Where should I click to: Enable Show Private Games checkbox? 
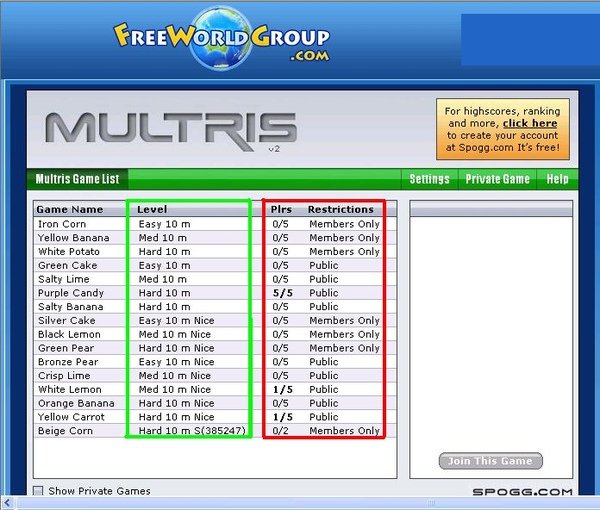click(x=38, y=491)
